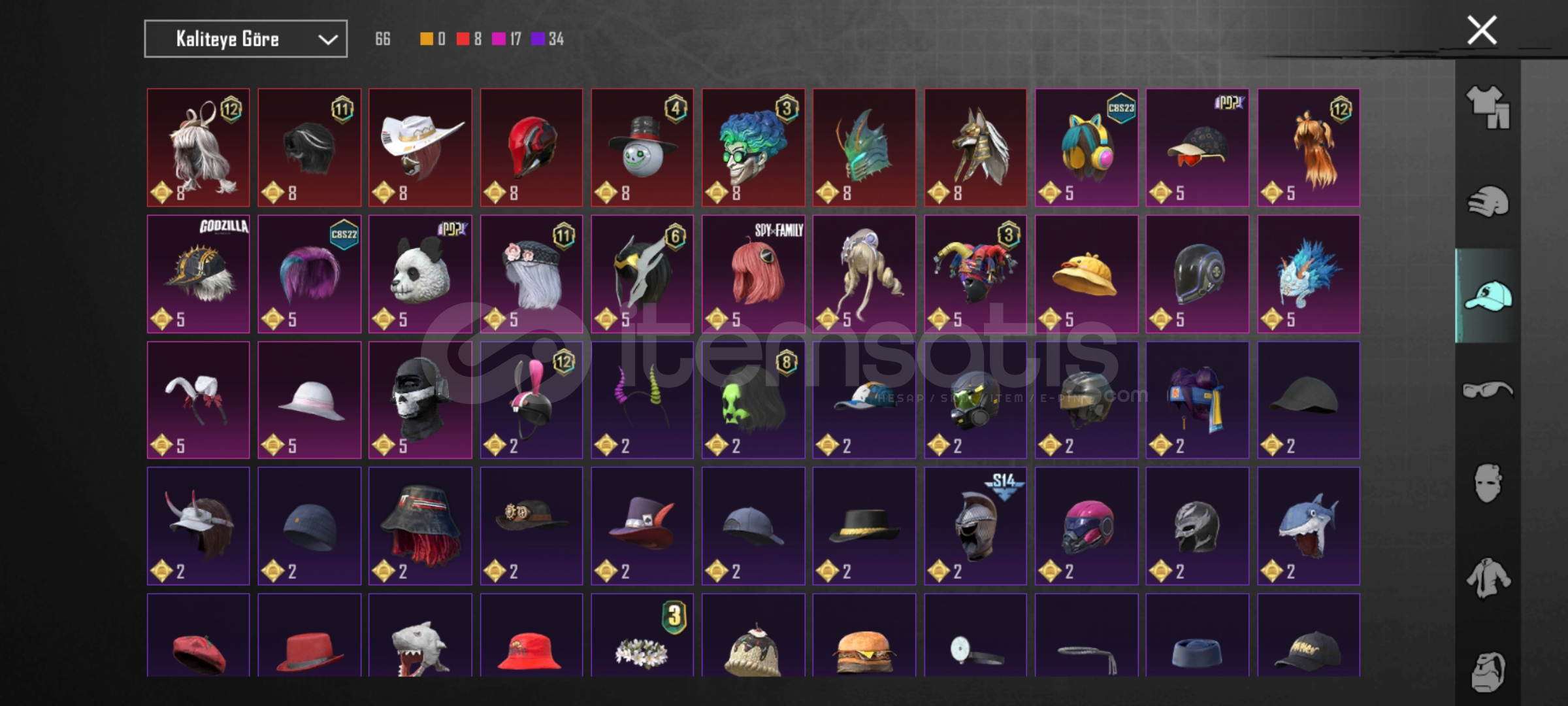
Task: Select the burger hat item
Action: click(x=864, y=635)
